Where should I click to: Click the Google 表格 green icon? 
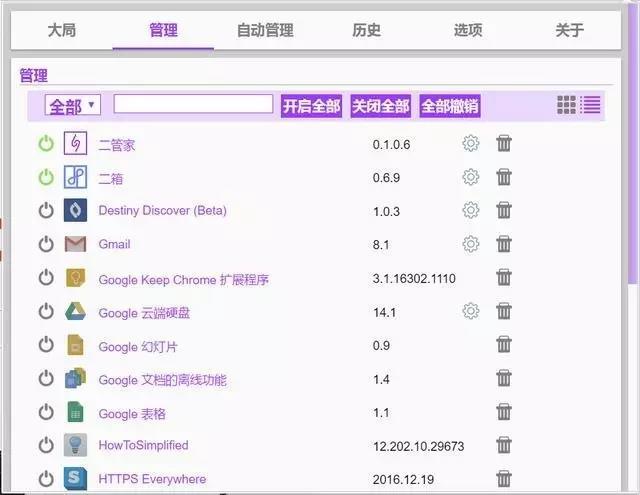(76, 412)
